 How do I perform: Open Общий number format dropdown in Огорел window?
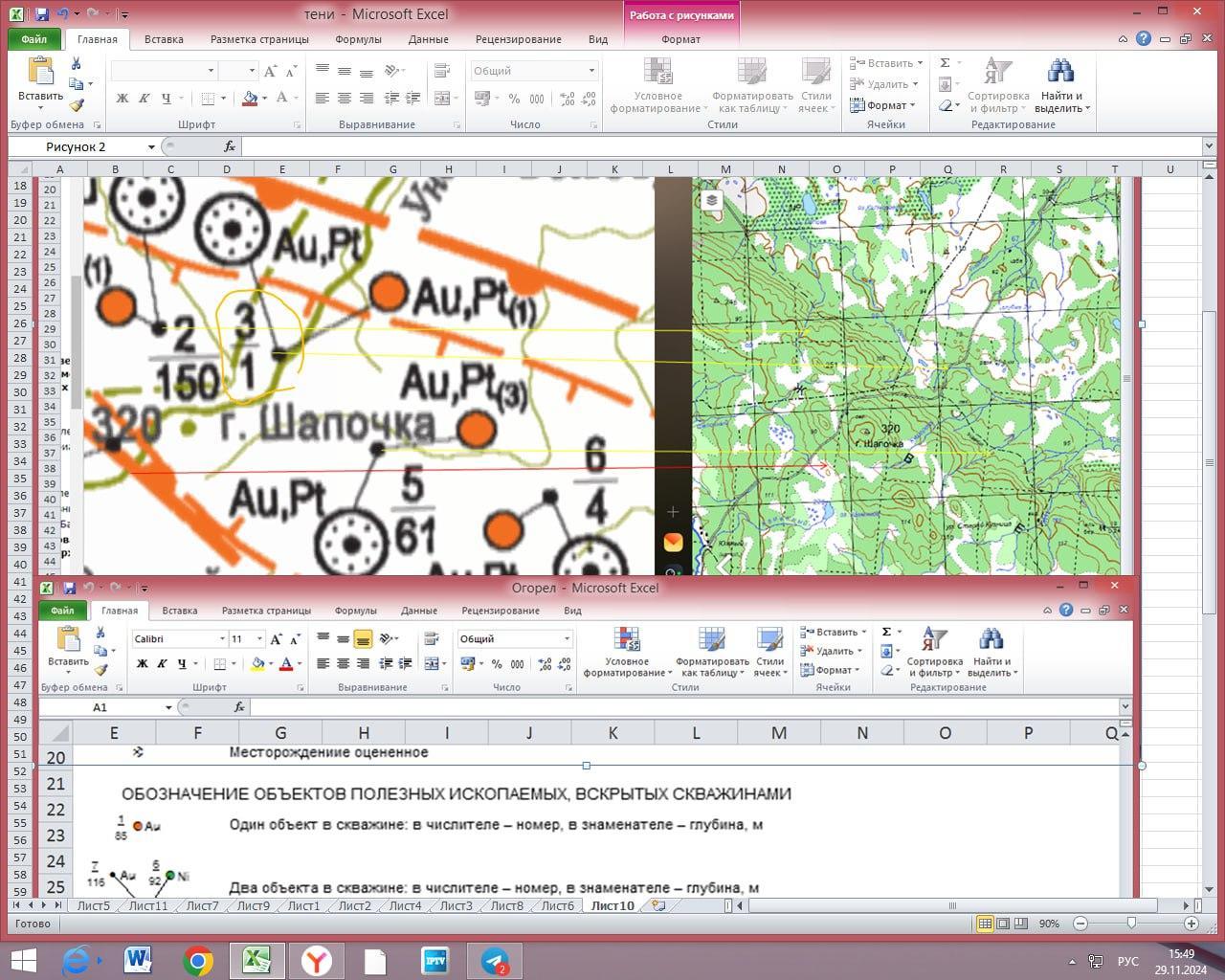point(567,639)
